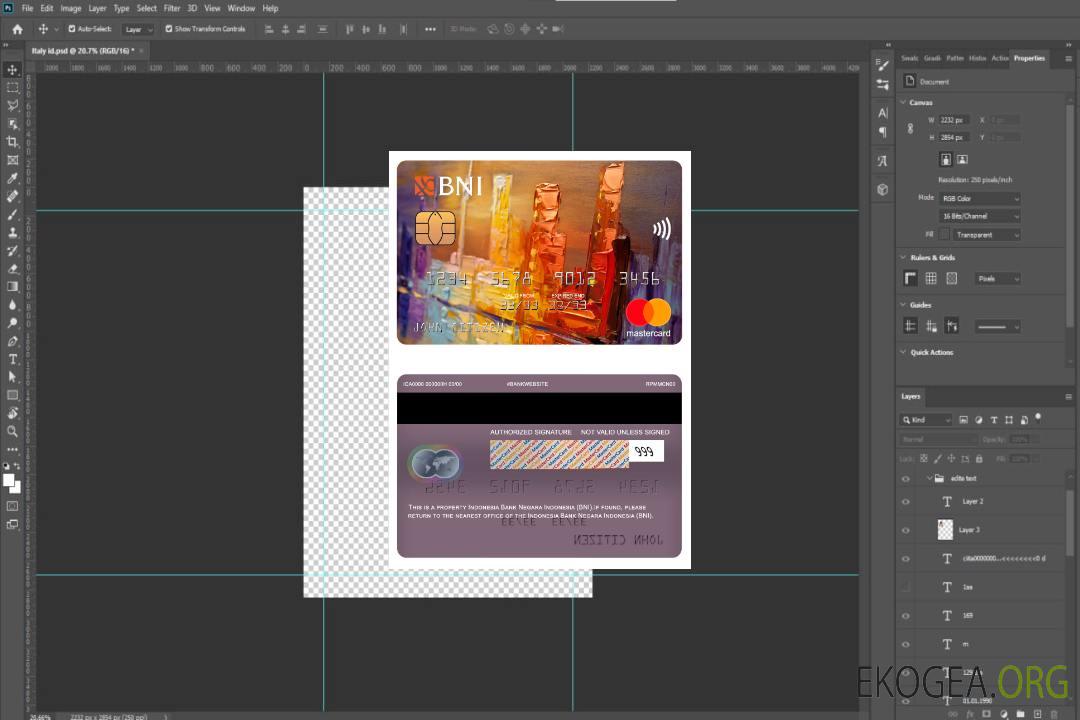
Task: Collapse the 'edite text' layer group
Action: 929,479
